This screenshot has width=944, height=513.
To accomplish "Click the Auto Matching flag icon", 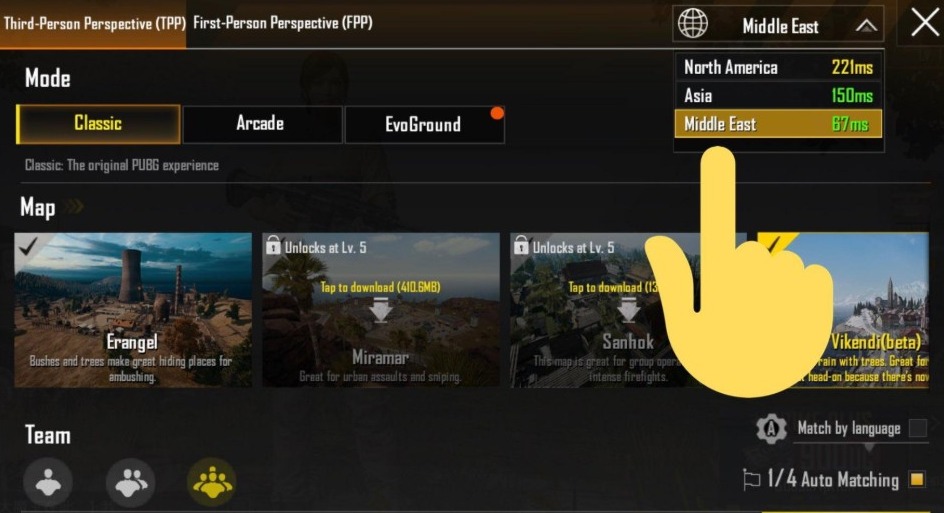I will 751,480.
